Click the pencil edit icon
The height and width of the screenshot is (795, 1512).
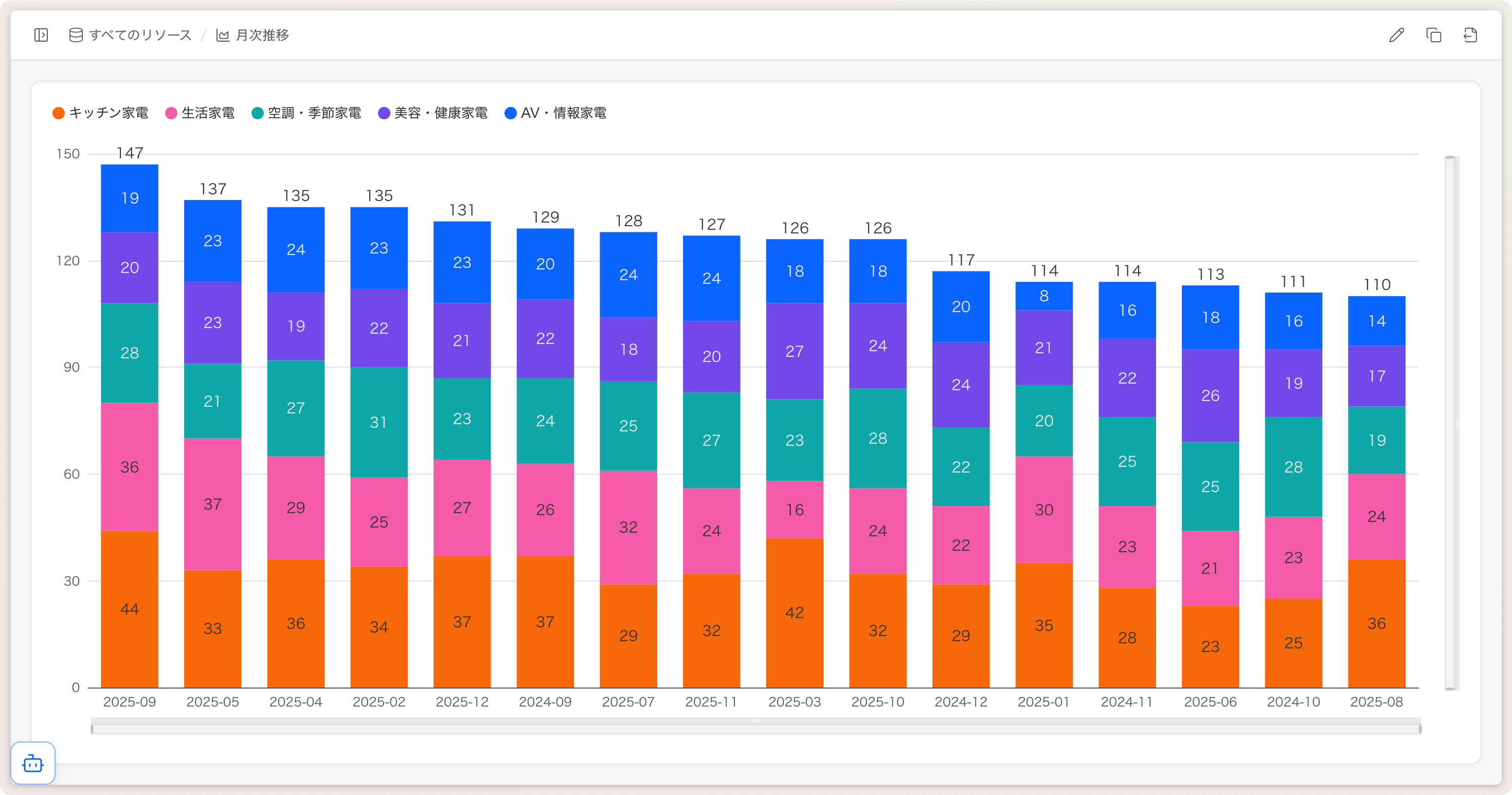click(x=1396, y=35)
